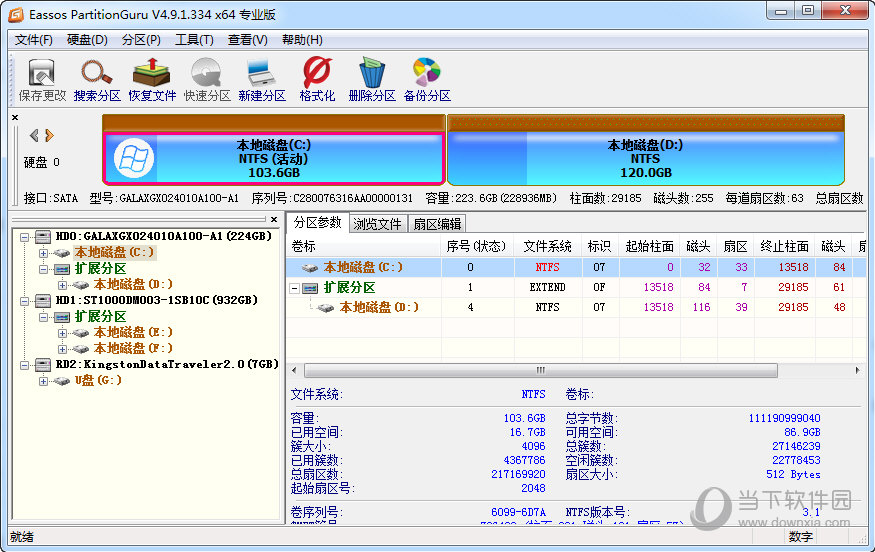Click the New Partition (新建分区) icon
This screenshot has width=875, height=552.
pos(262,79)
